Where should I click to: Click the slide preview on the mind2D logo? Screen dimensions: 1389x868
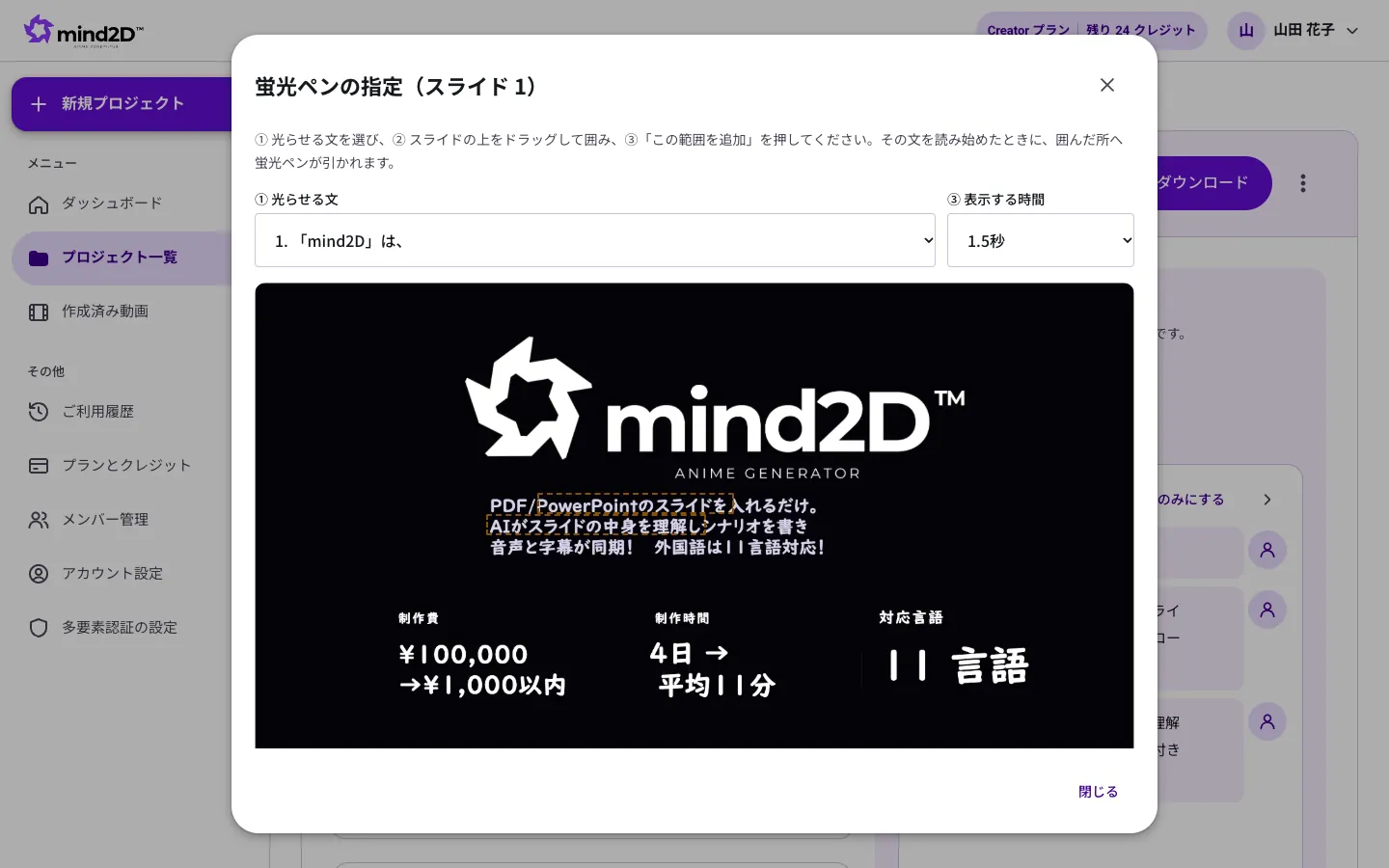pyautogui.click(x=715, y=406)
